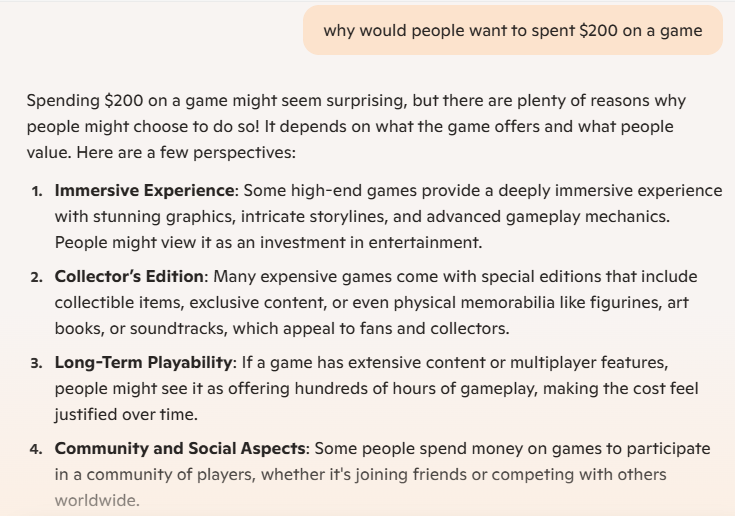Image resolution: width=735 pixels, height=516 pixels.
Task: Click the faded word 'worldwide'
Action: click(x=95, y=501)
